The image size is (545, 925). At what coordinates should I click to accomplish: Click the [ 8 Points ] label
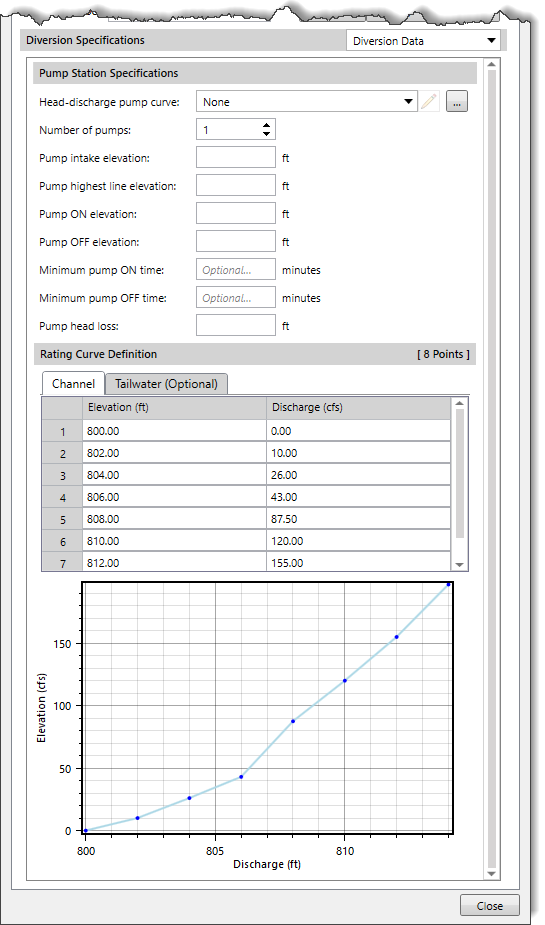click(x=443, y=354)
